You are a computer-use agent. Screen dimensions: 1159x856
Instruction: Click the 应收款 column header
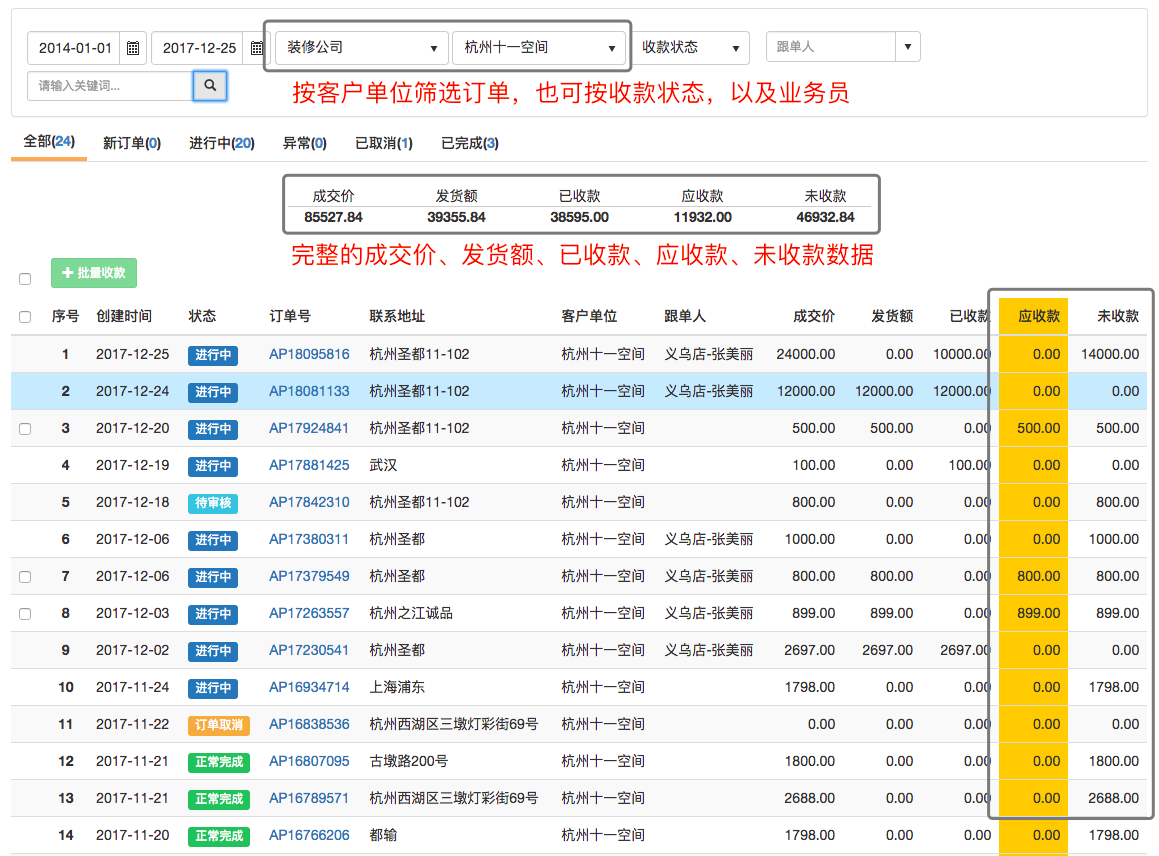point(1039,316)
